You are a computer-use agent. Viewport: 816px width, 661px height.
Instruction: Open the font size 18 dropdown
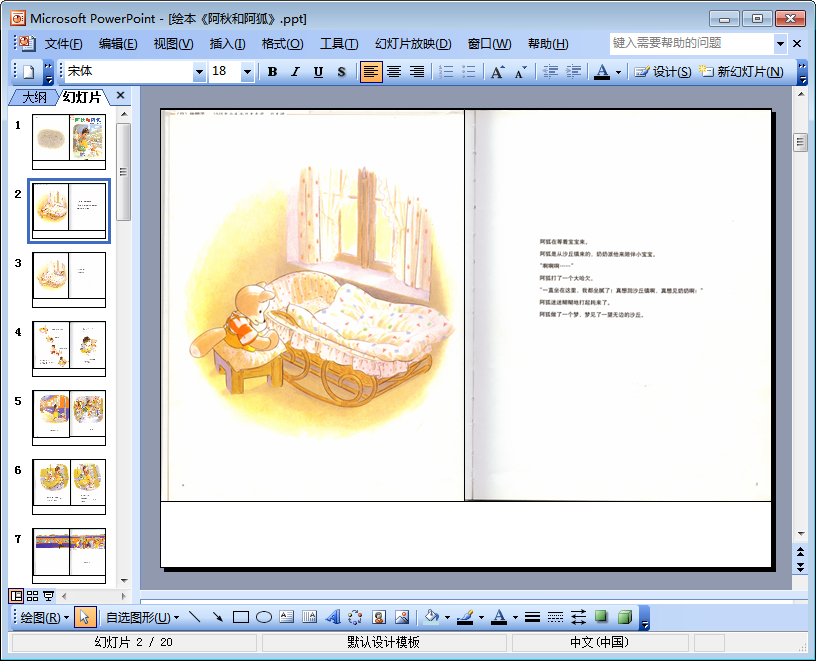[x=248, y=72]
